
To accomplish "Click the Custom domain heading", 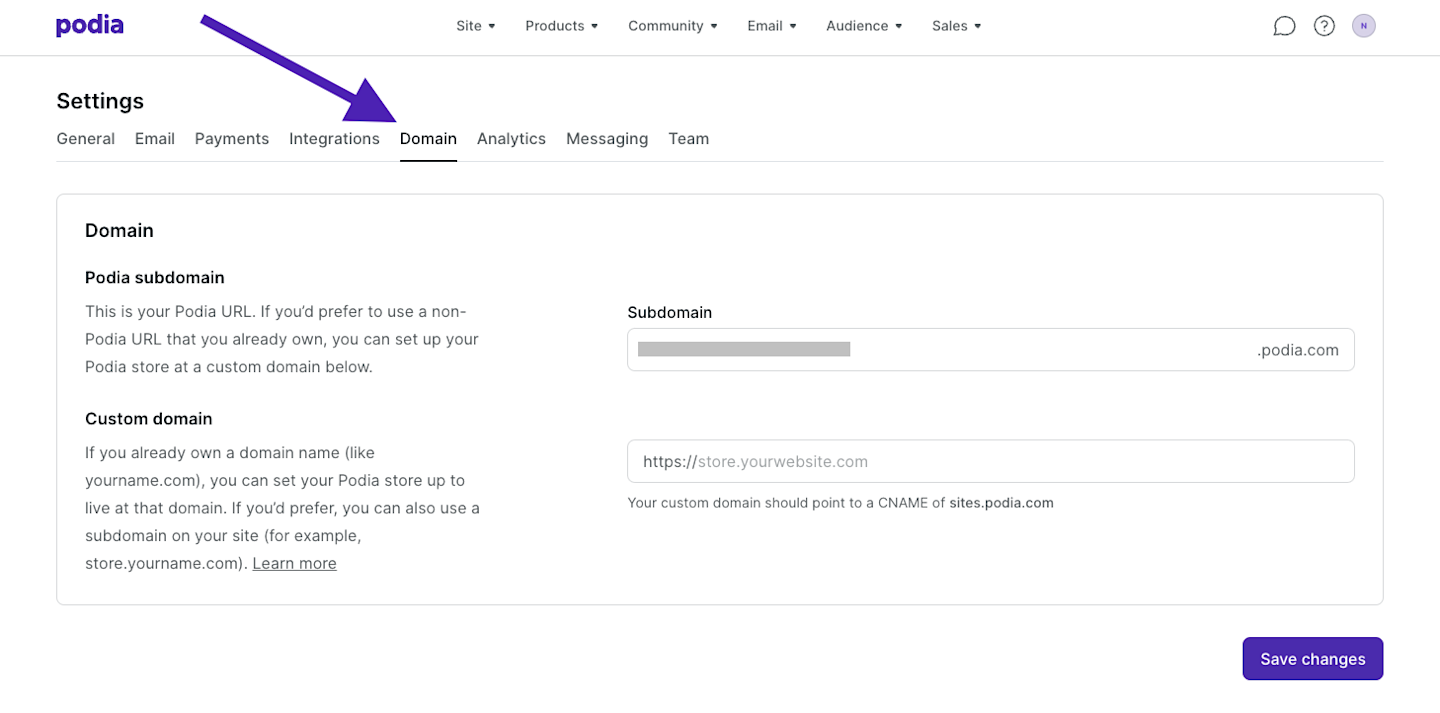I will [x=149, y=418].
